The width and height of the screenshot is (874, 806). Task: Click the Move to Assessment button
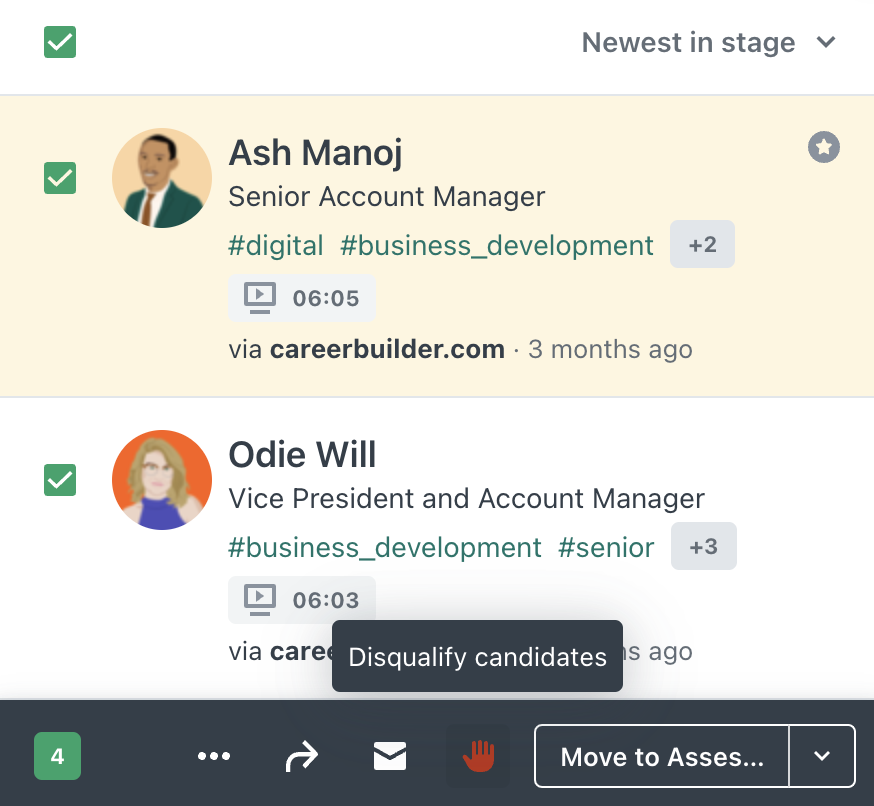point(662,756)
